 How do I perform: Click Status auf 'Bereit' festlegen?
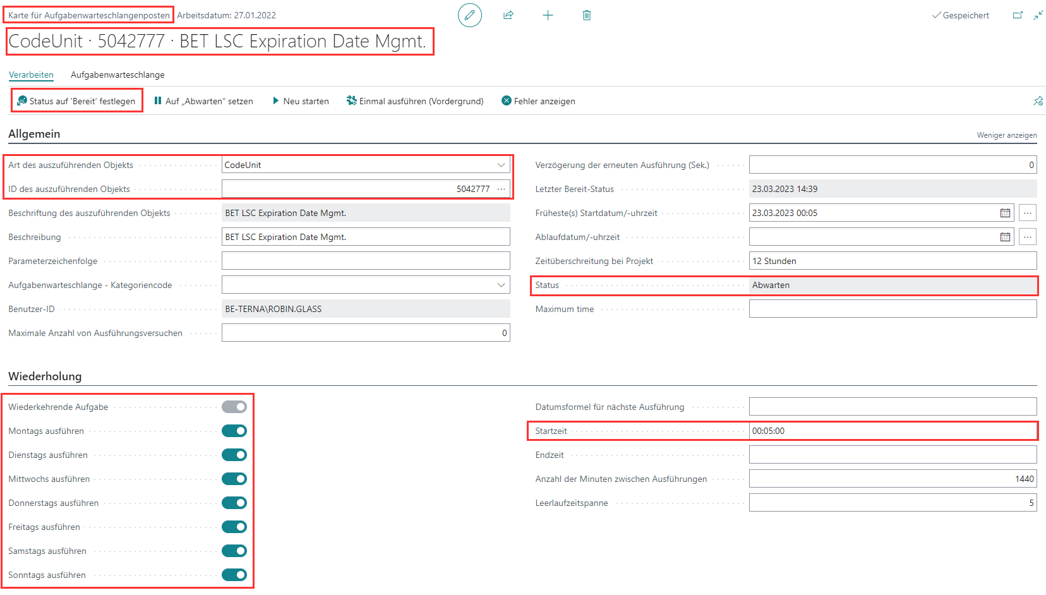coord(76,101)
